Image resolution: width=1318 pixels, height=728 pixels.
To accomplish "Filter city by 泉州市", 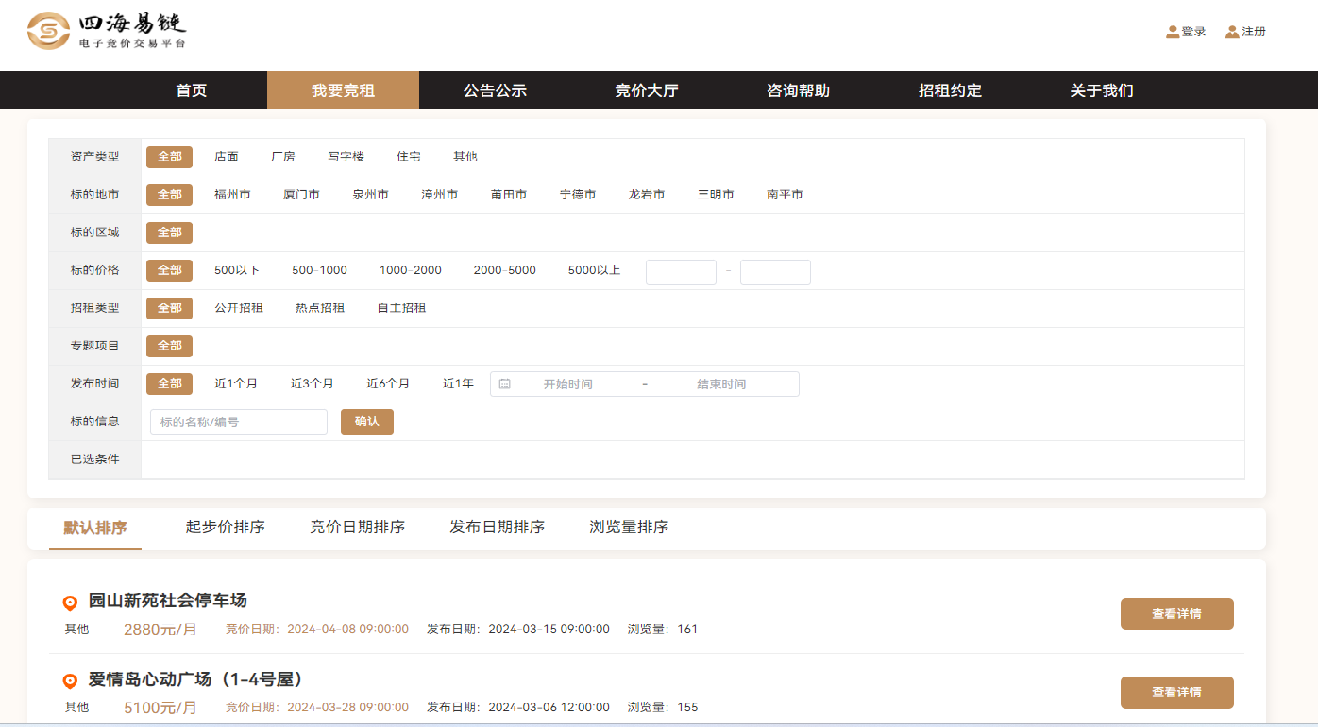I will (x=370, y=195).
